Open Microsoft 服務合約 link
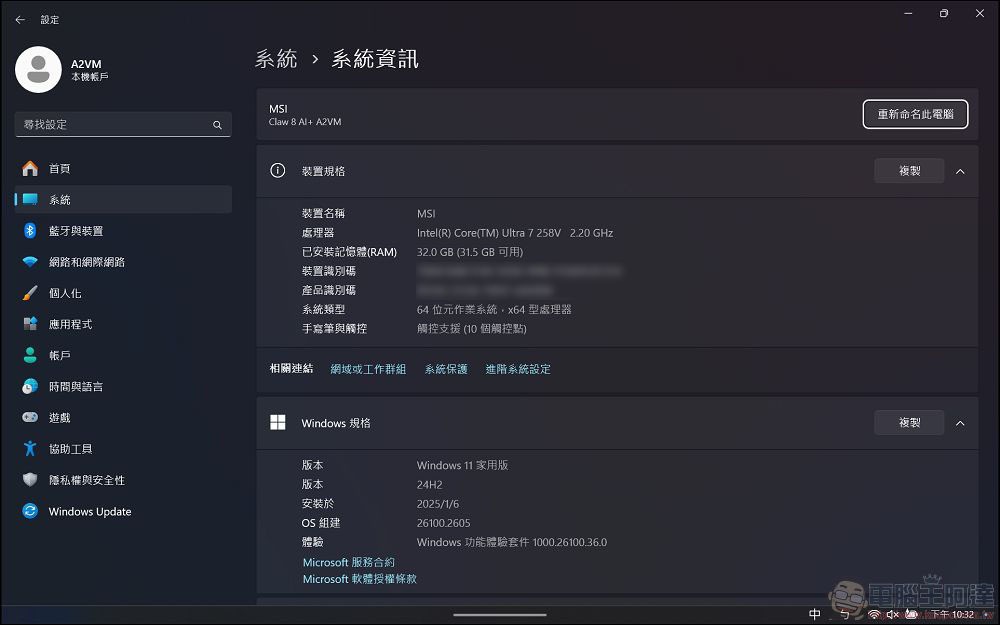 pos(348,562)
